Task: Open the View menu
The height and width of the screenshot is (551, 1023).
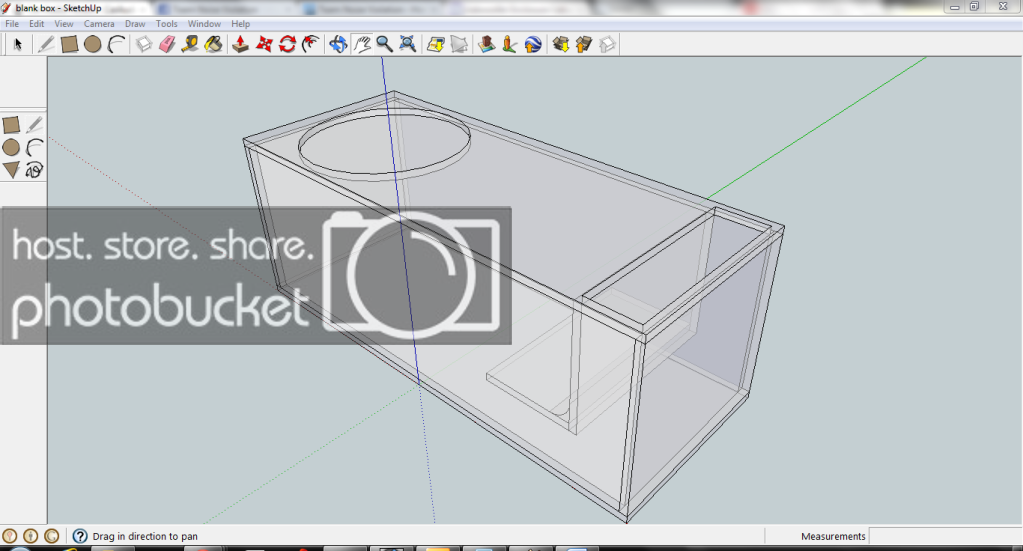Action: pyautogui.click(x=64, y=23)
